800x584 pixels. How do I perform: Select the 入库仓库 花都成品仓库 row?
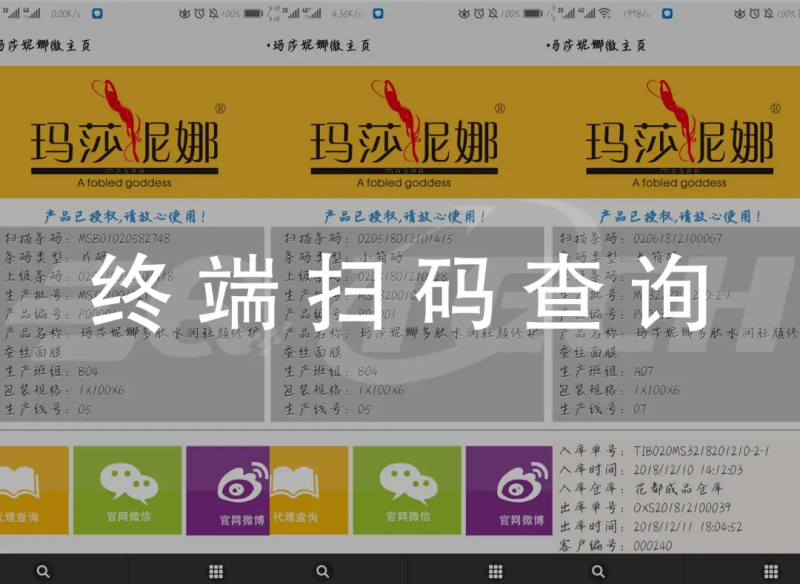click(x=641, y=489)
